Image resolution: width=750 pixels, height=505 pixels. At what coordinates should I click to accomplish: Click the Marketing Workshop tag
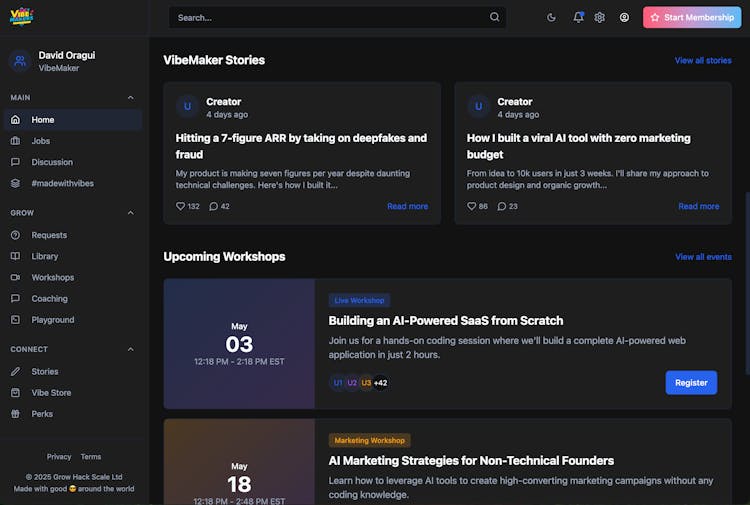(x=369, y=440)
